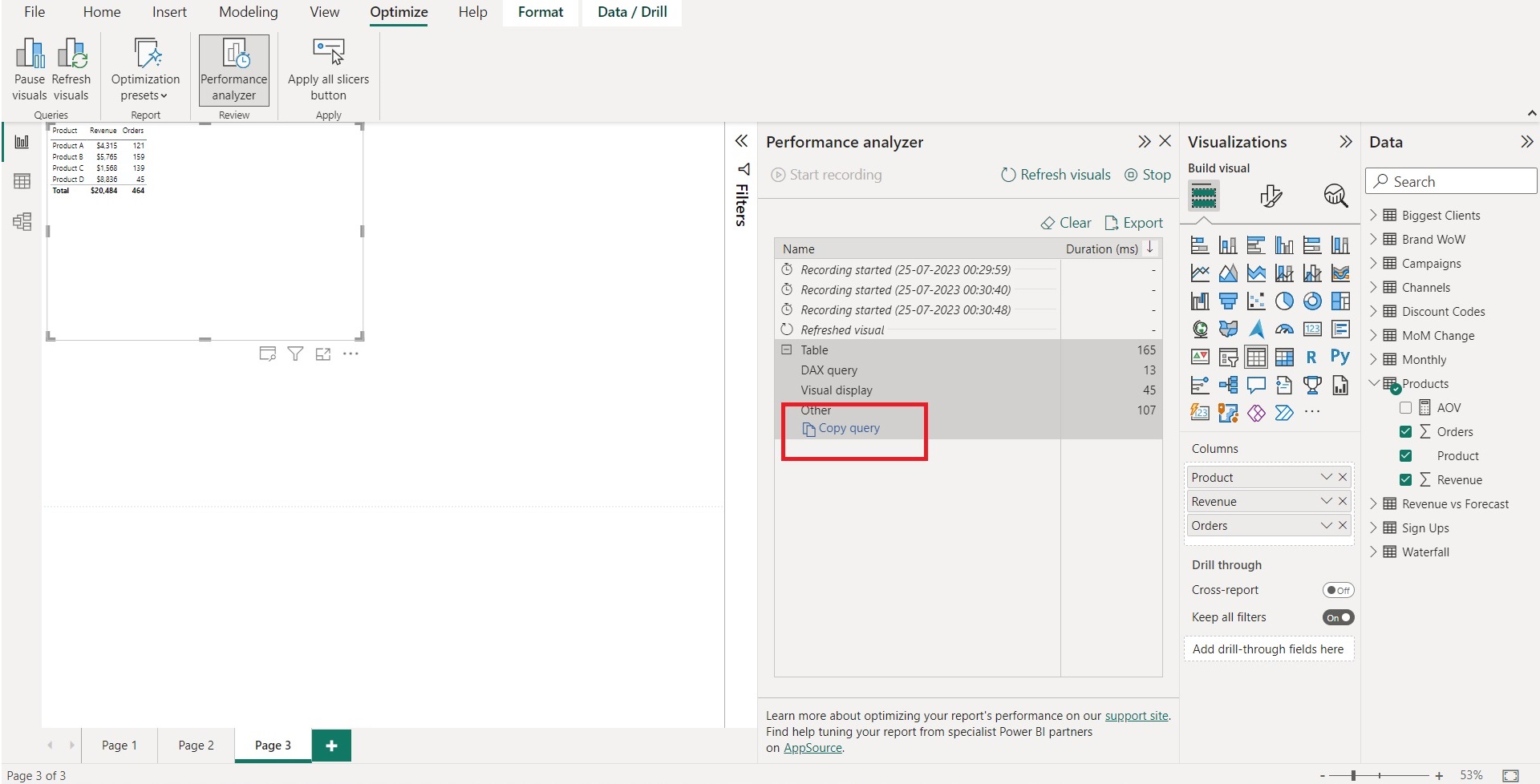Open the Product column dropdown

click(x=1325, y=476)
